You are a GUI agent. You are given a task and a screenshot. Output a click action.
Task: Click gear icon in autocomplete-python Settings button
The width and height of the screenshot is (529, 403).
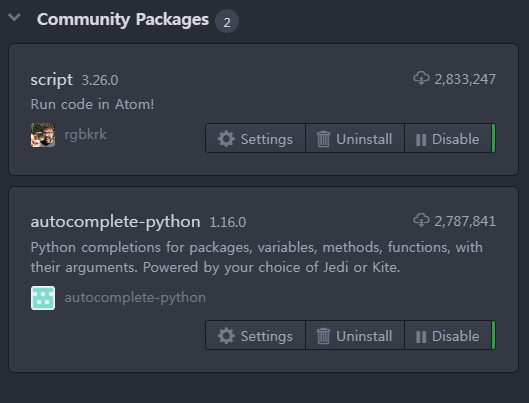(x=226, y=336)
